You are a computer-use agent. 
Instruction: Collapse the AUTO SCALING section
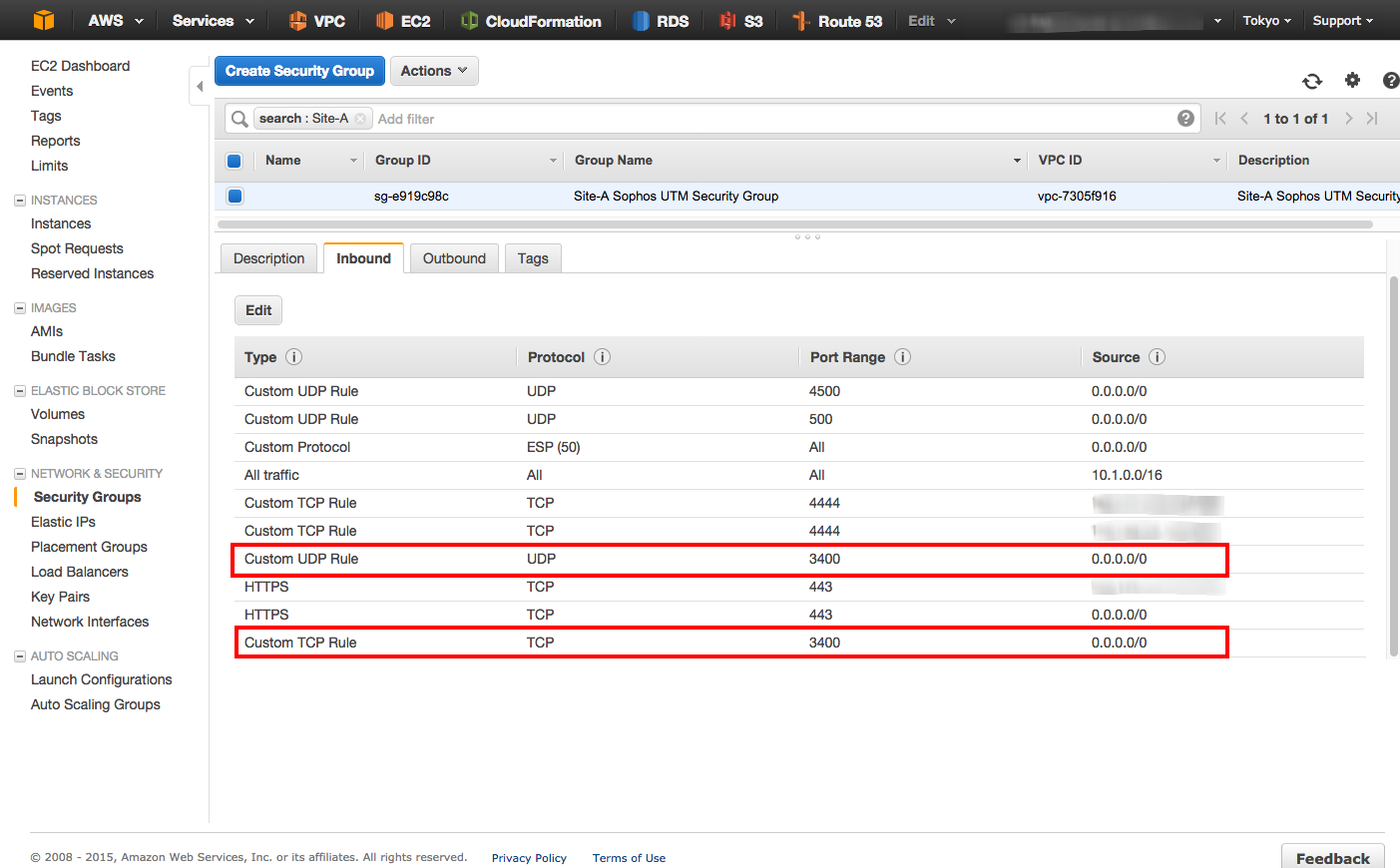click(19, 656)
